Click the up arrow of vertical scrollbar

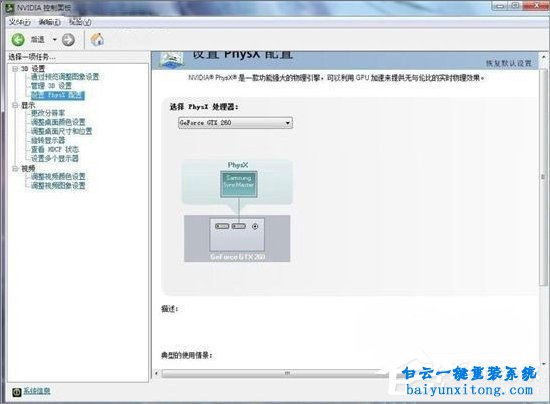[544, 56]
